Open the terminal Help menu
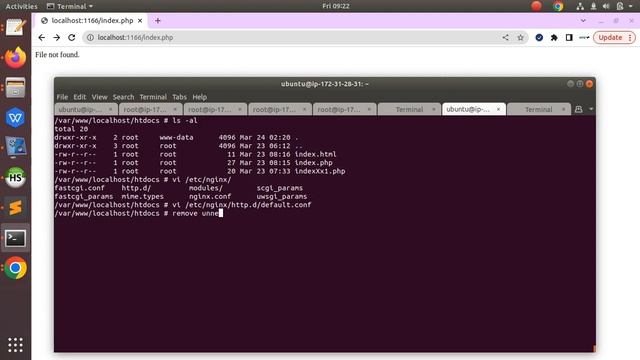The width and height of the screenshot is (640, 360). pyautogui.click(x=200, y=97)
